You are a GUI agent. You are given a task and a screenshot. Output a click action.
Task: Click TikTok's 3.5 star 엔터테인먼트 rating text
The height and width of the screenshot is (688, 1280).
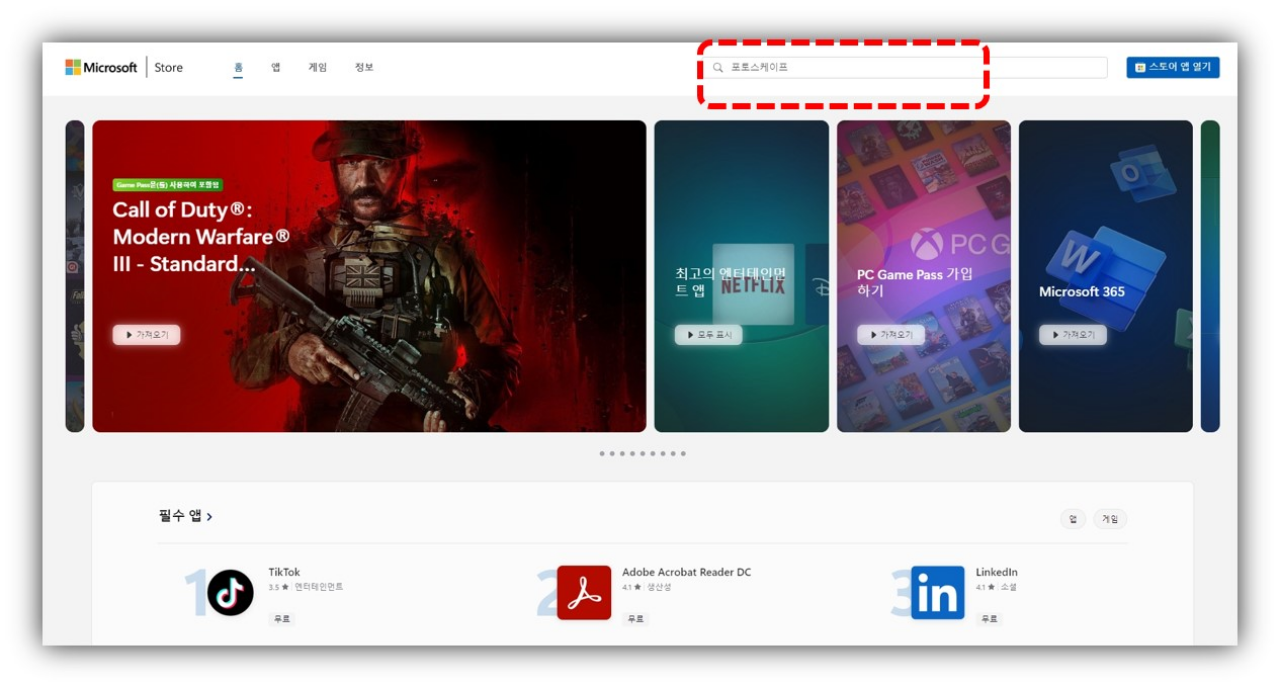point(305,587)
